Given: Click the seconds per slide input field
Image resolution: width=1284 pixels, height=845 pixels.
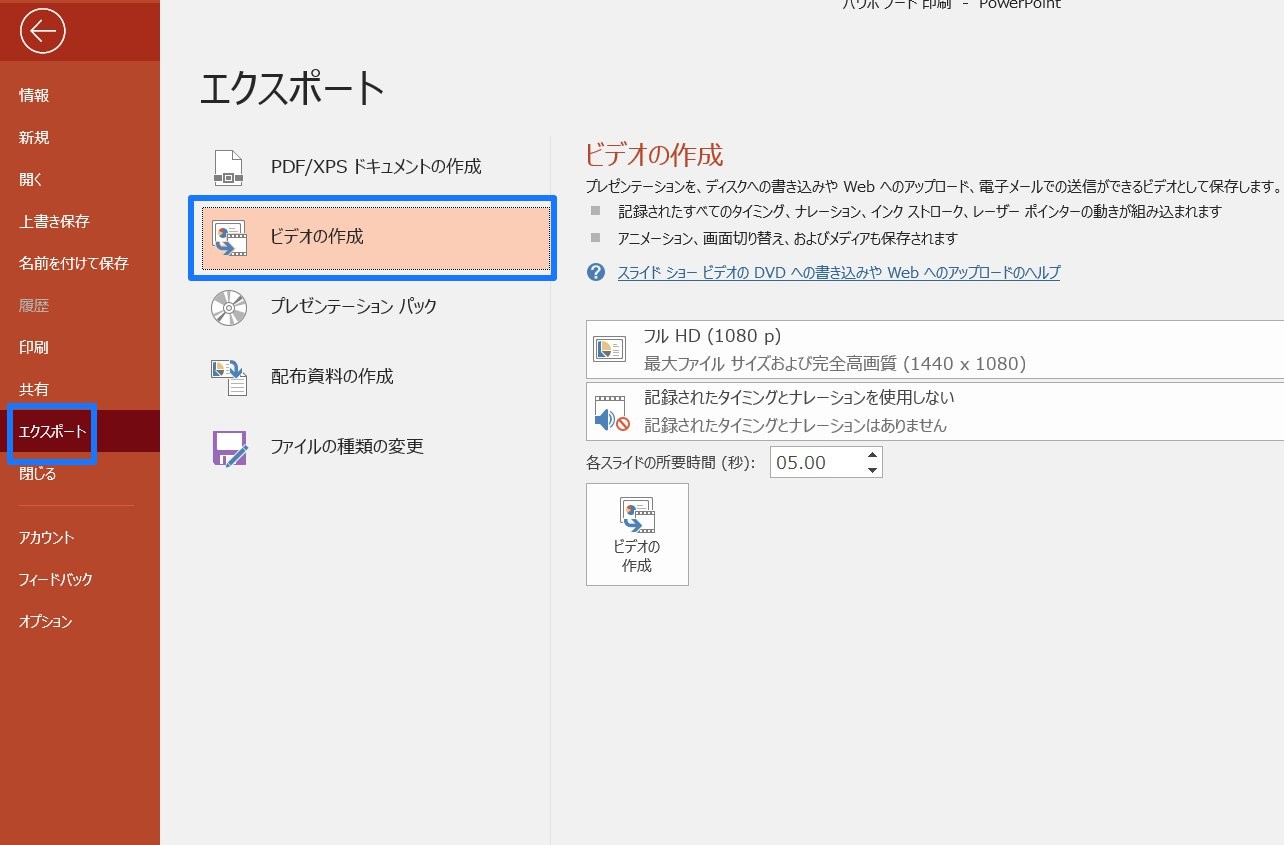Looking at the screenshot, I should (816, 462).
